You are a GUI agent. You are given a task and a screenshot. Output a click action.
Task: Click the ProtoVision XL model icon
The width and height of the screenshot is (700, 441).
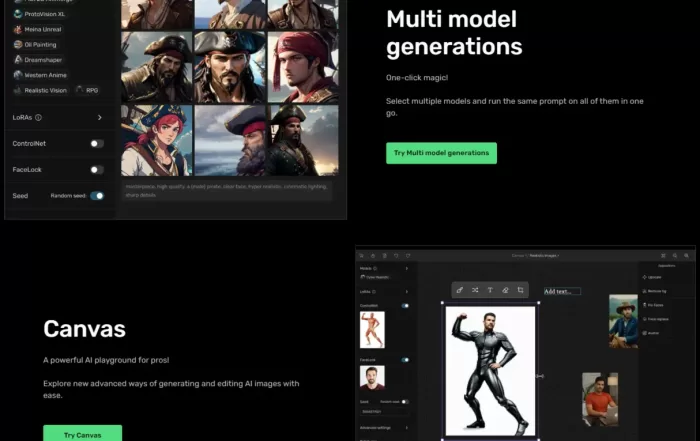(x=18, y=14)
